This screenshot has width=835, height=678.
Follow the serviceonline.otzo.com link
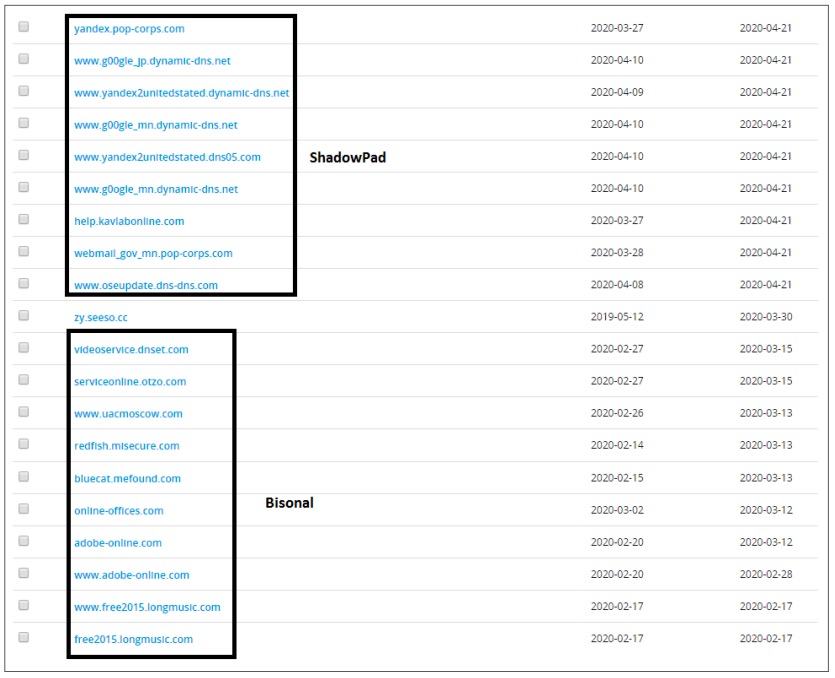pyautogui.click(x=130, y=381)
